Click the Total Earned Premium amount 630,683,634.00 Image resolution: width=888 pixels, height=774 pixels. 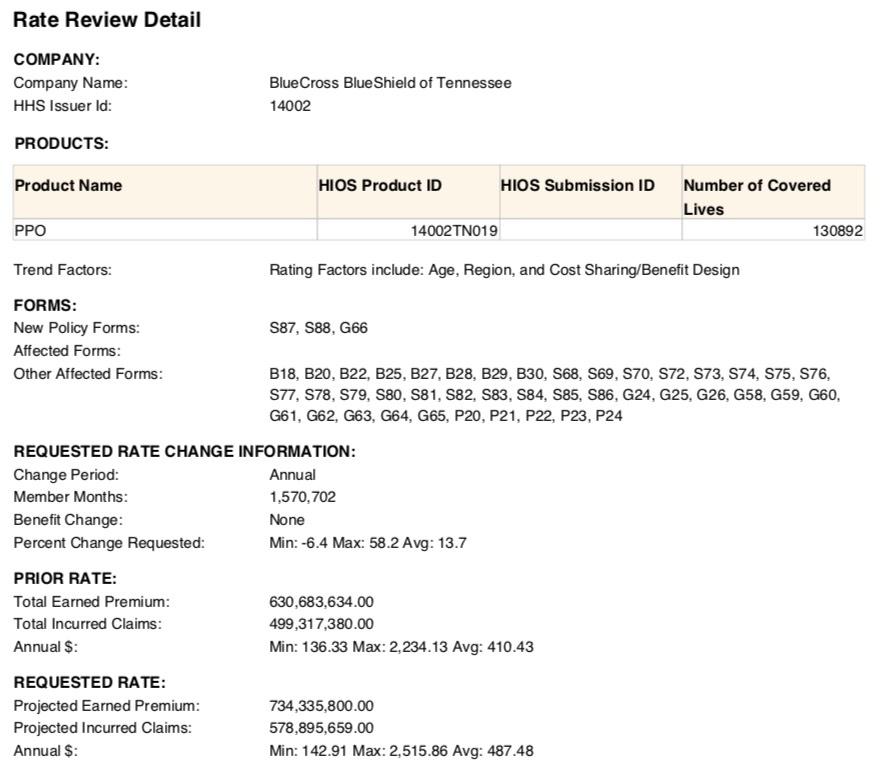click(321, 602)
